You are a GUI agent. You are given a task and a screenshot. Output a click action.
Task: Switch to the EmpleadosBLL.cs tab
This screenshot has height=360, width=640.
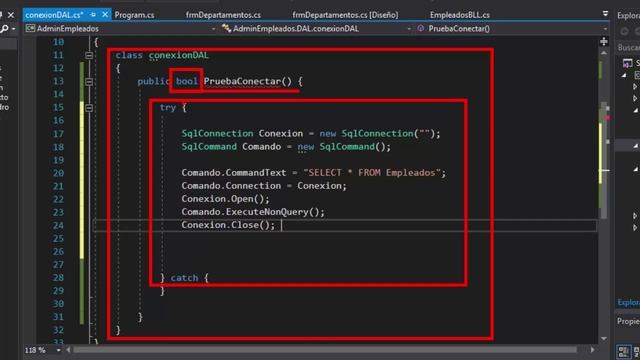[460, 15]
